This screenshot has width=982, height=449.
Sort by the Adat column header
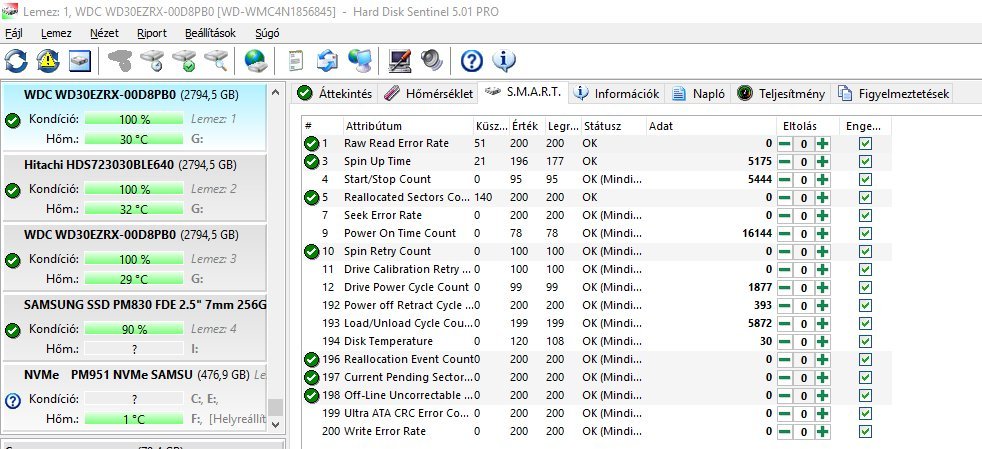coord(711,126)
